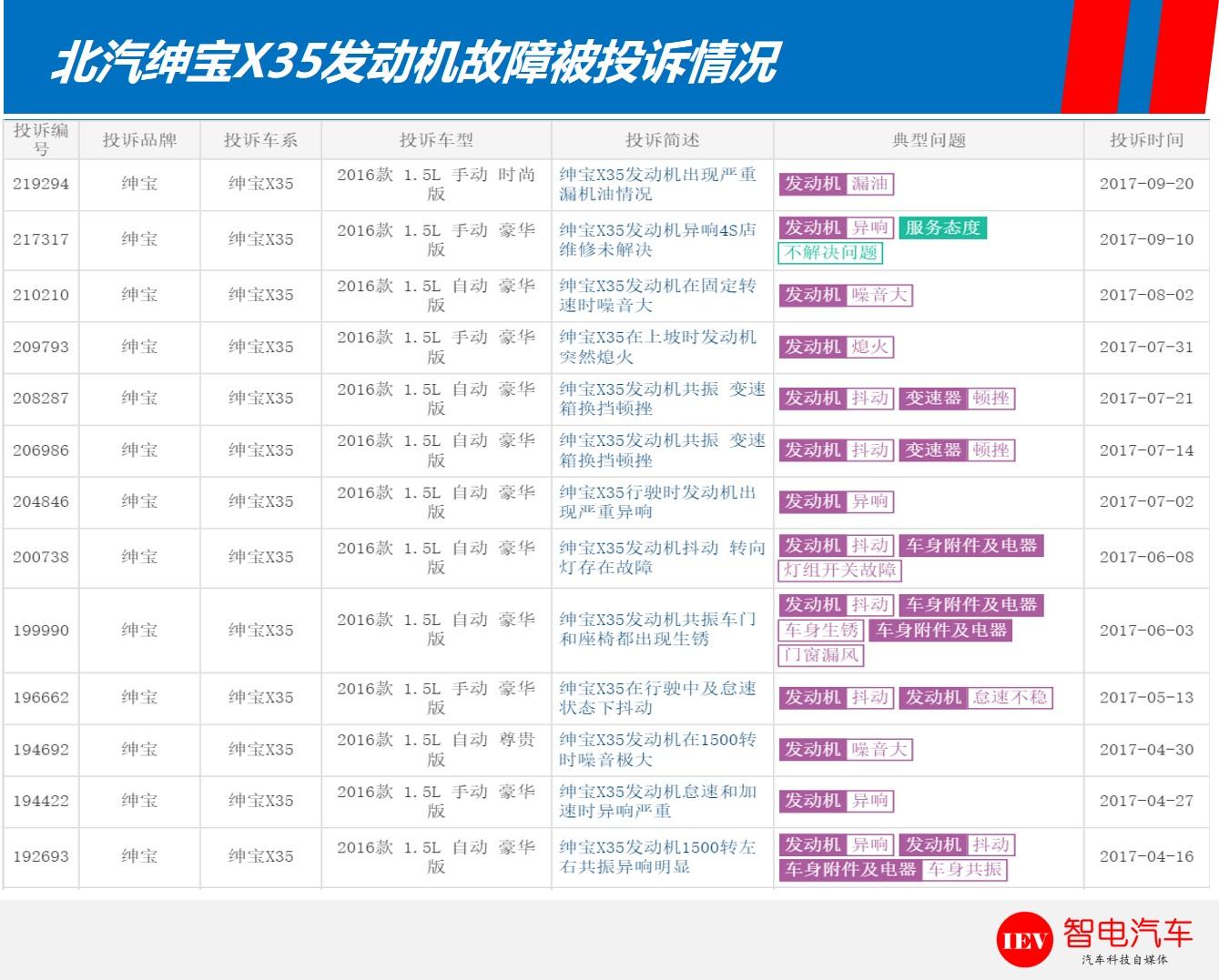Click the 典型问题 column header

[929, 140]
